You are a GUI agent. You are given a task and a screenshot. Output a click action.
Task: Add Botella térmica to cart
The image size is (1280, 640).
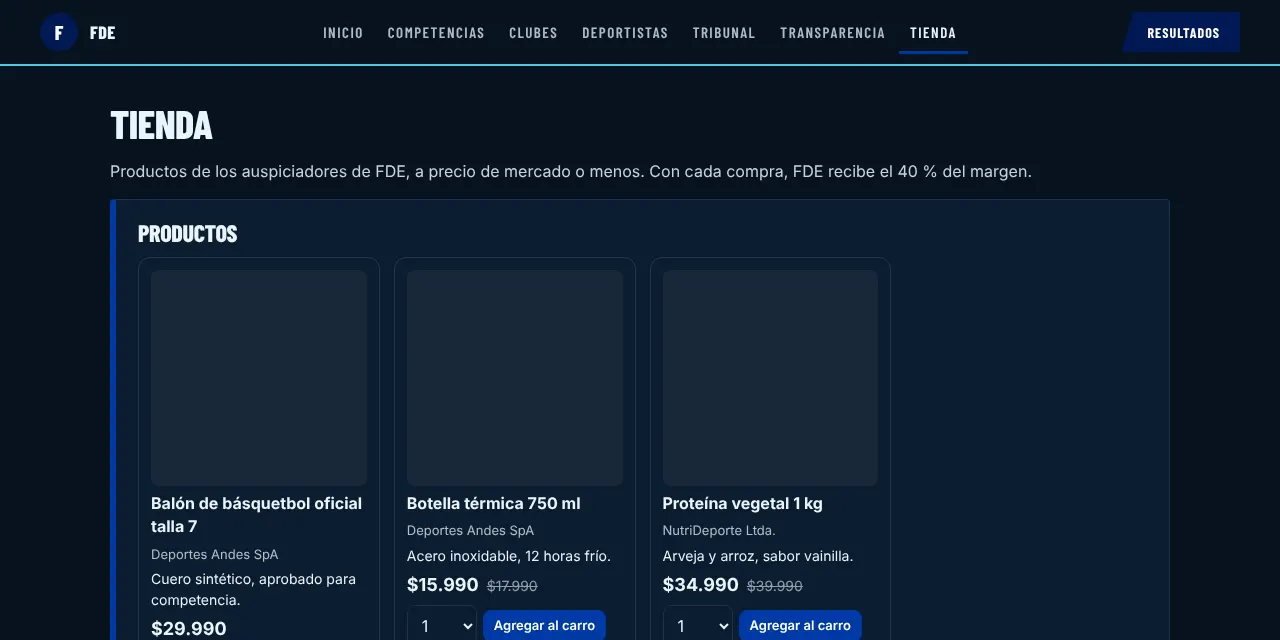(544, 626)
